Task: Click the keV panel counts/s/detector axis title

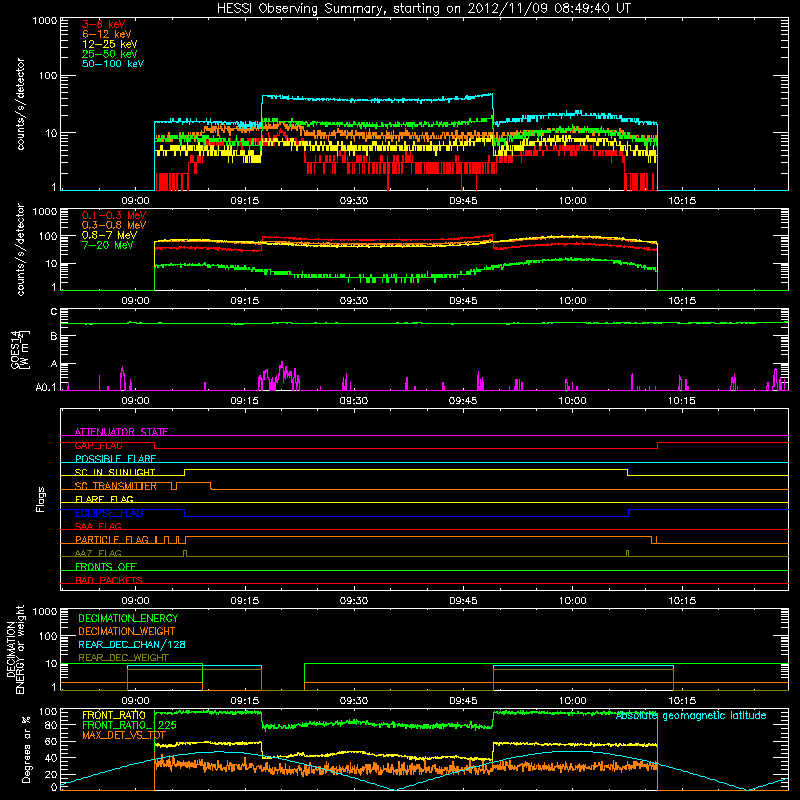Action: click(20, 104)
